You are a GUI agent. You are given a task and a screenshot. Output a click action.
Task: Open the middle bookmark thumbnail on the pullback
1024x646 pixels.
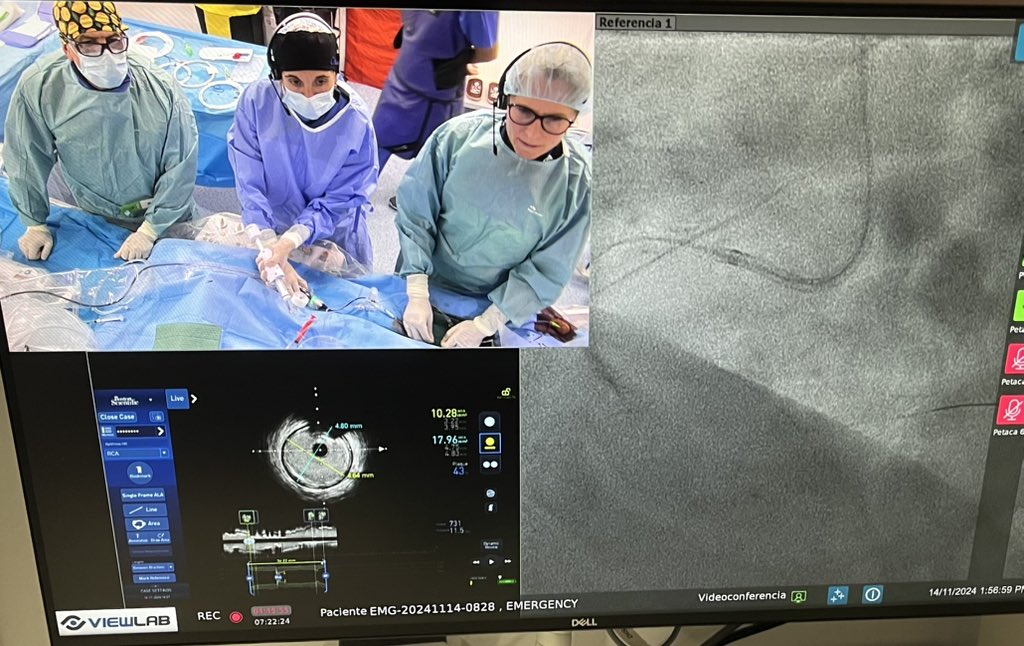tap(310, 515)
